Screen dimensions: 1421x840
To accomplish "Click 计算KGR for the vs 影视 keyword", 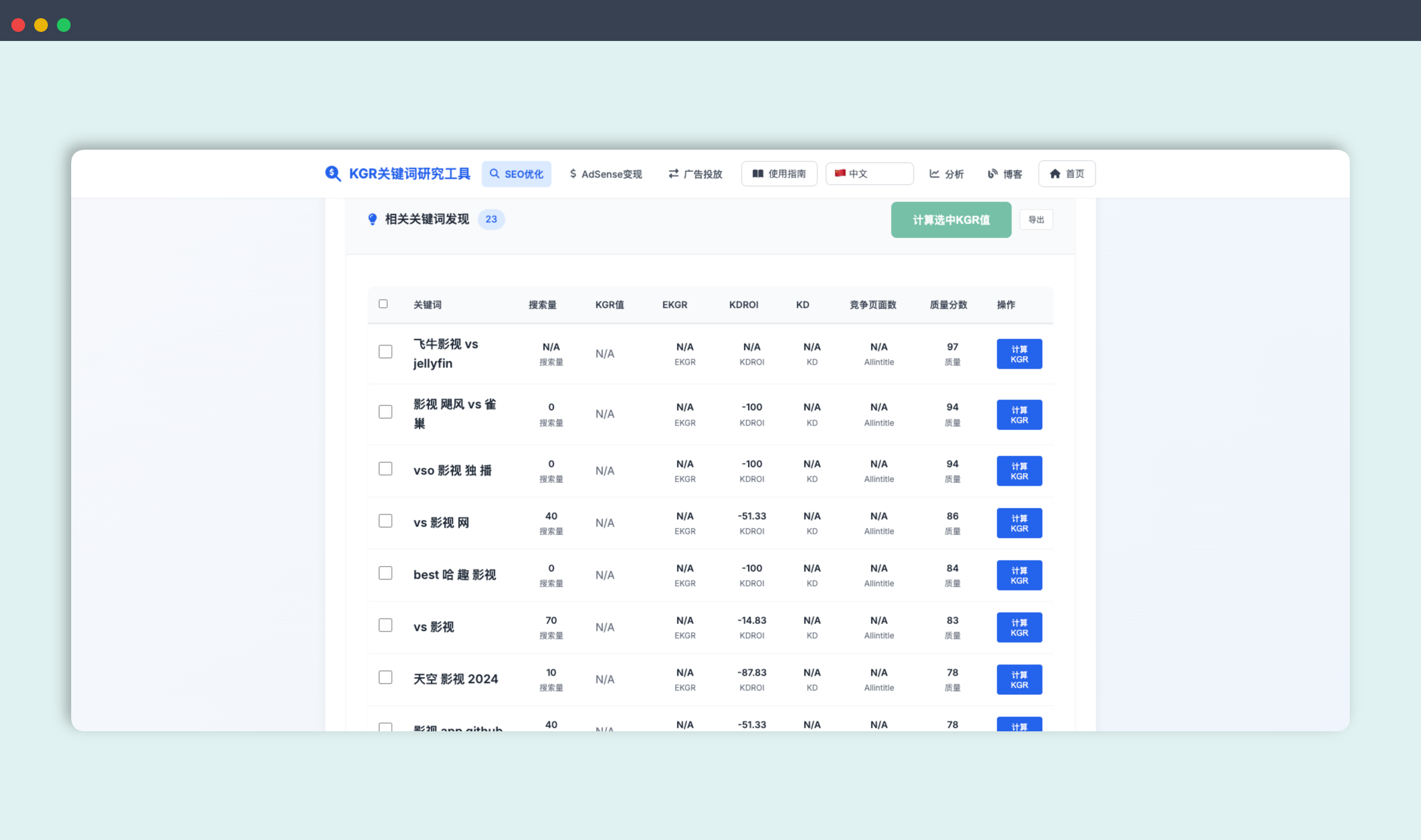I will [1018, 627].
